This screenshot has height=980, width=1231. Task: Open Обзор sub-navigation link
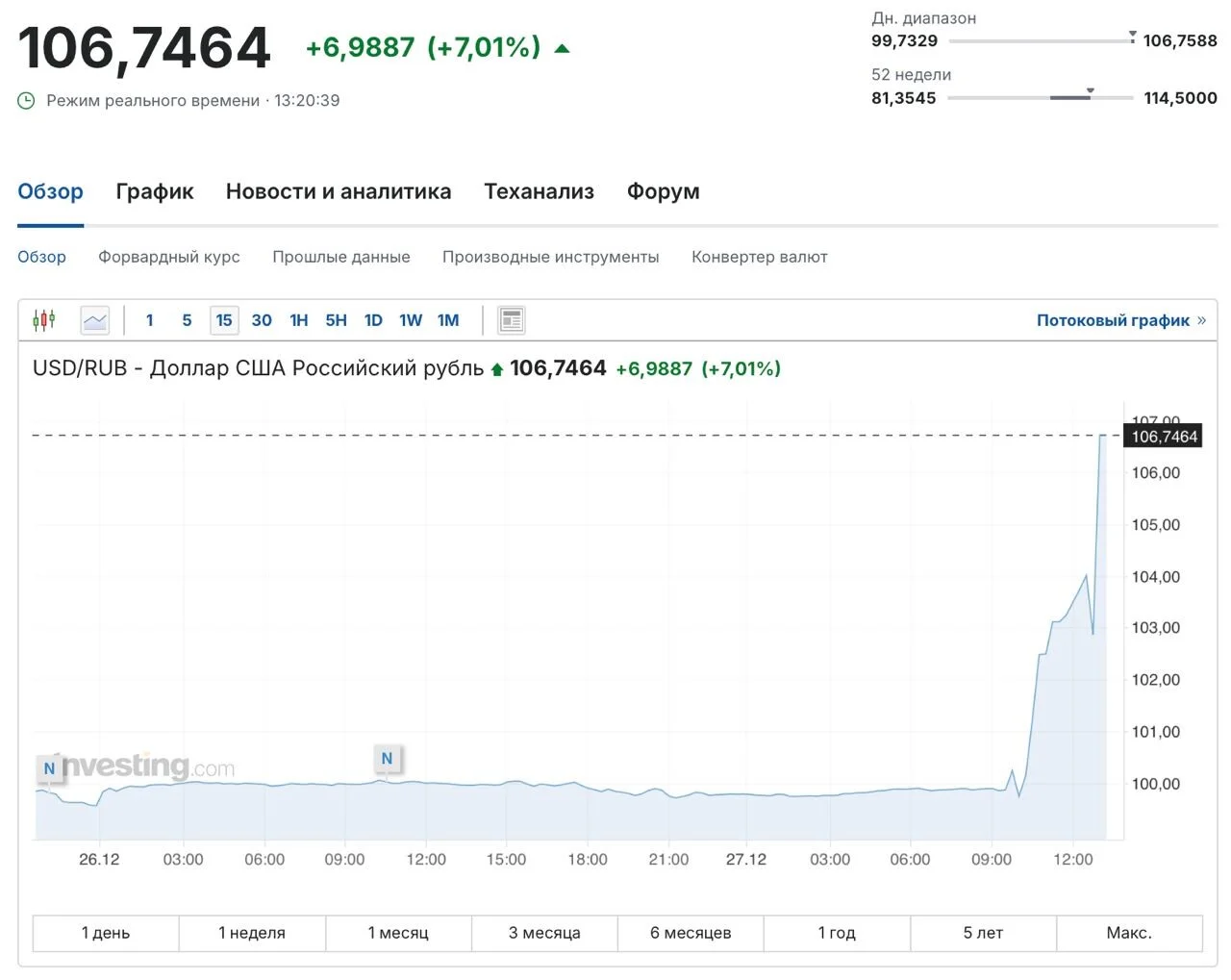tap(41, 257)
